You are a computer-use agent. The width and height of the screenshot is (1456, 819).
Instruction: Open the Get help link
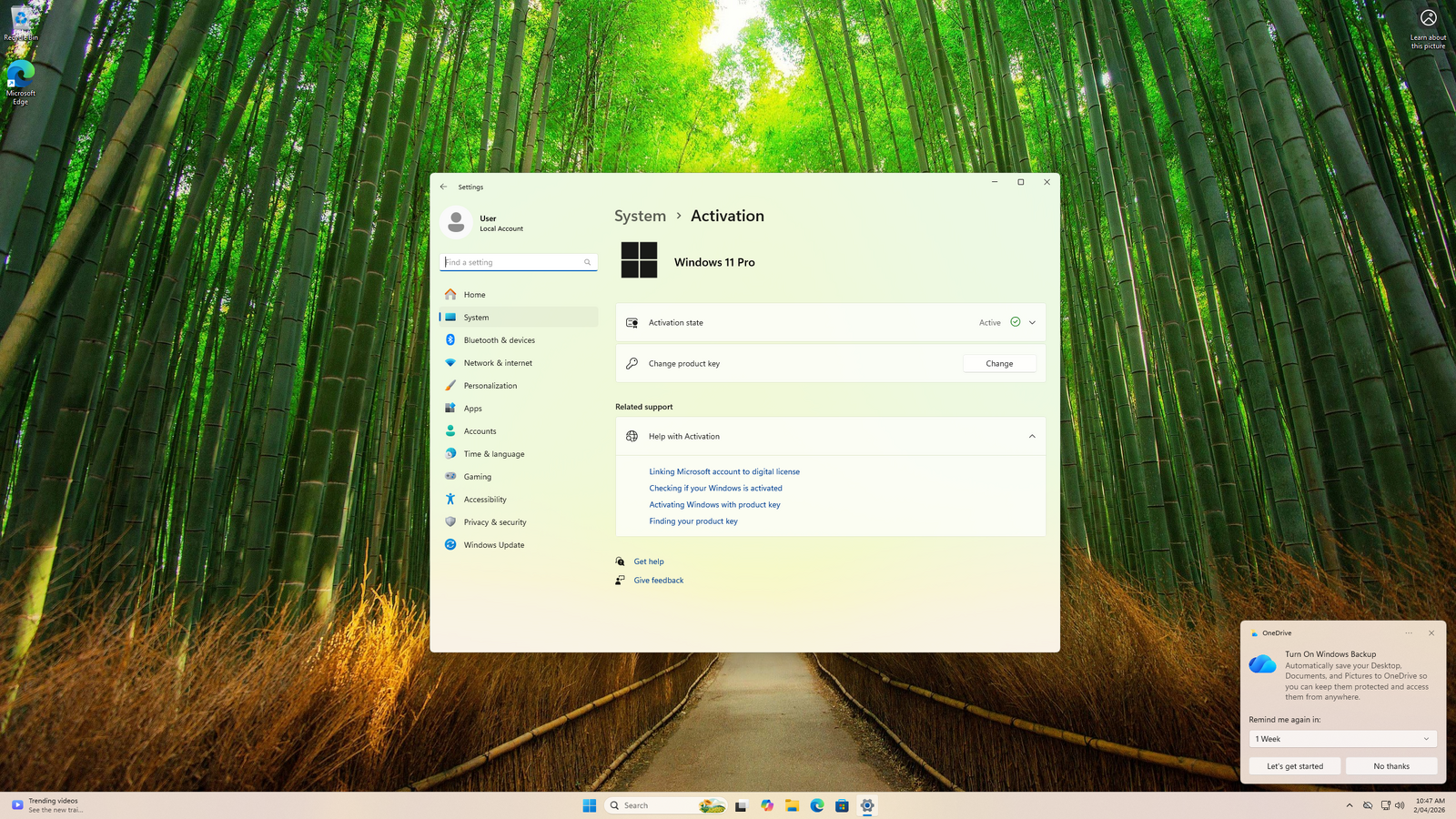tap(649, 561)
